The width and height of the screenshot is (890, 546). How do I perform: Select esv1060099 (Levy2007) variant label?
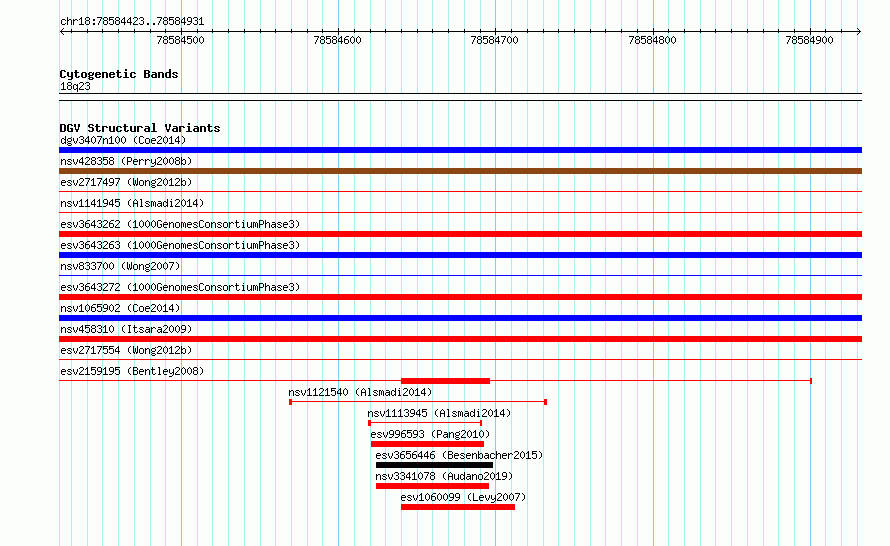click(x=463, y=497)
